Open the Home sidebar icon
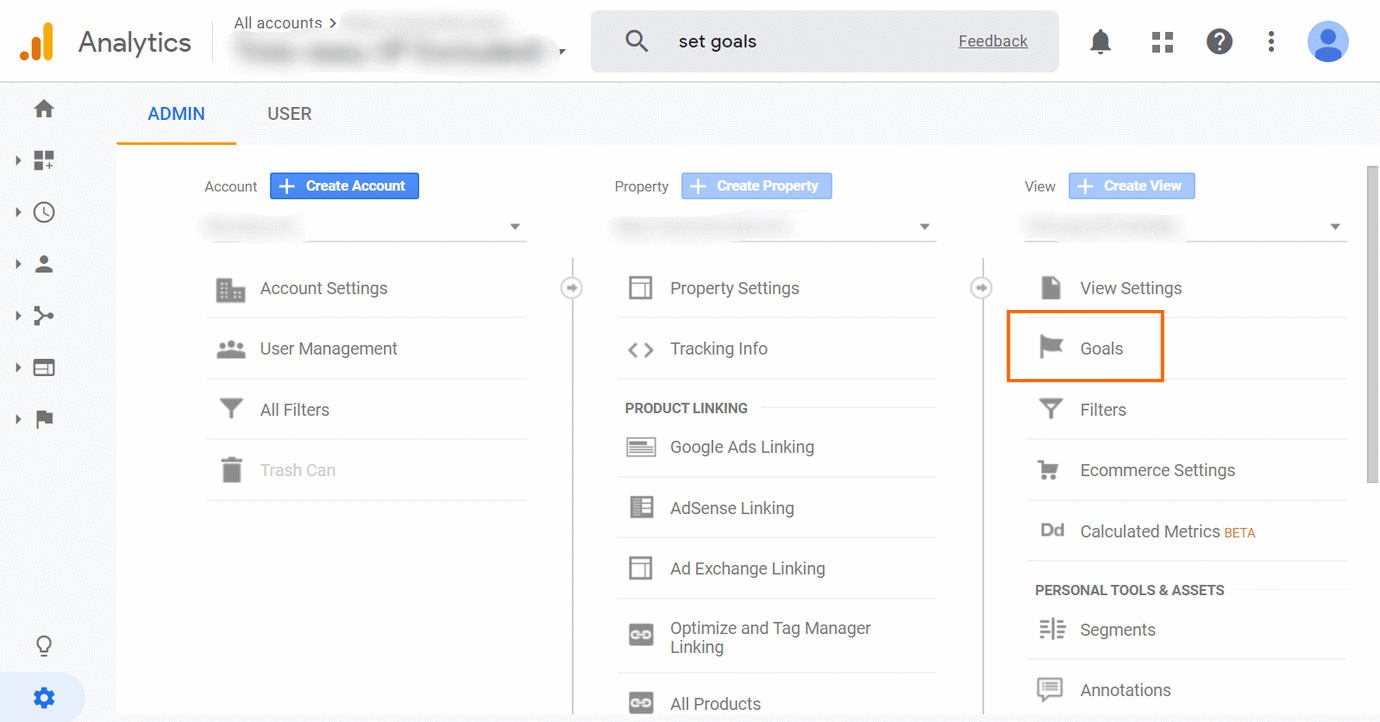This screenshot has width=1380, height=722. click(x=43, y=108)
